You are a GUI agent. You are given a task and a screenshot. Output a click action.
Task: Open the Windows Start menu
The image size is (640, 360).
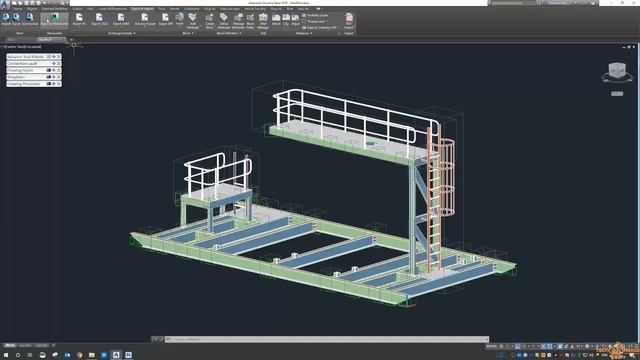coord(6,355)
